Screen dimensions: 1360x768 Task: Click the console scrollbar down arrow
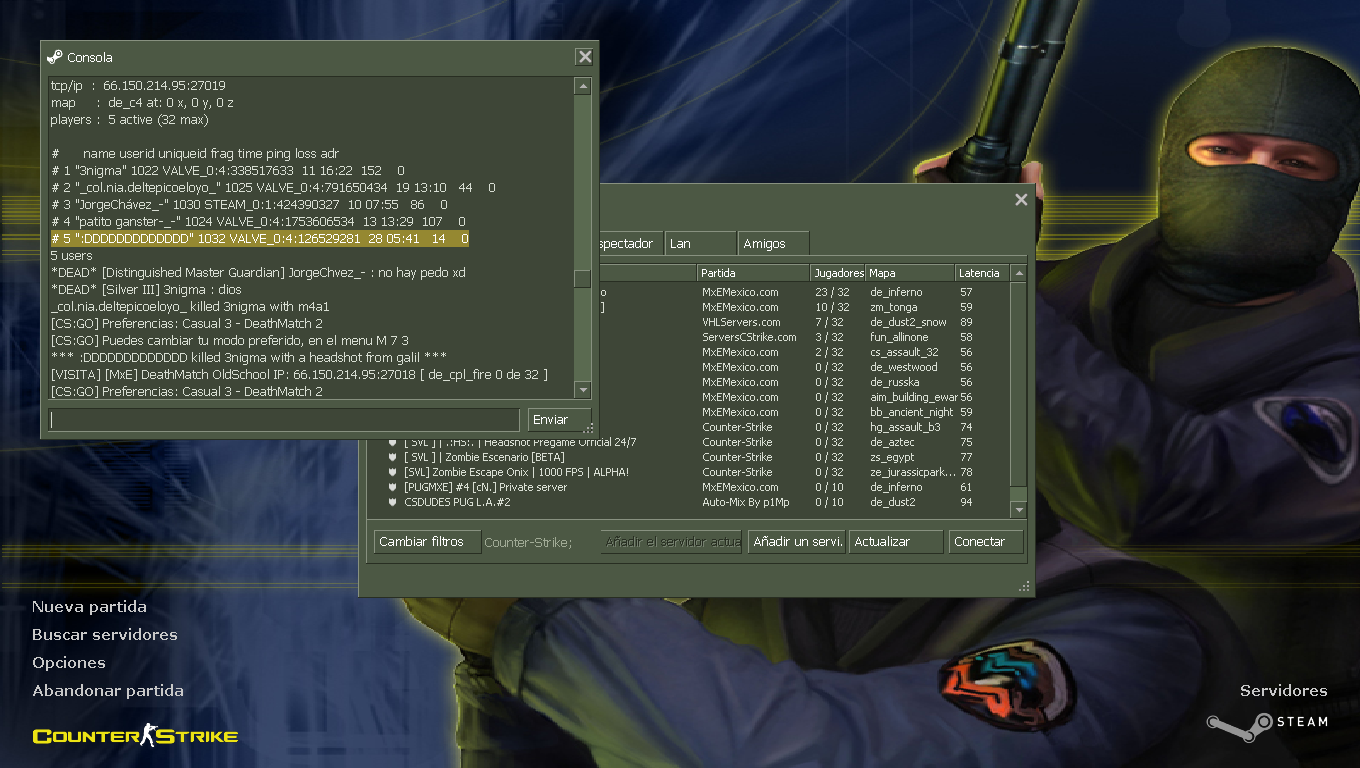pos(582,390)
